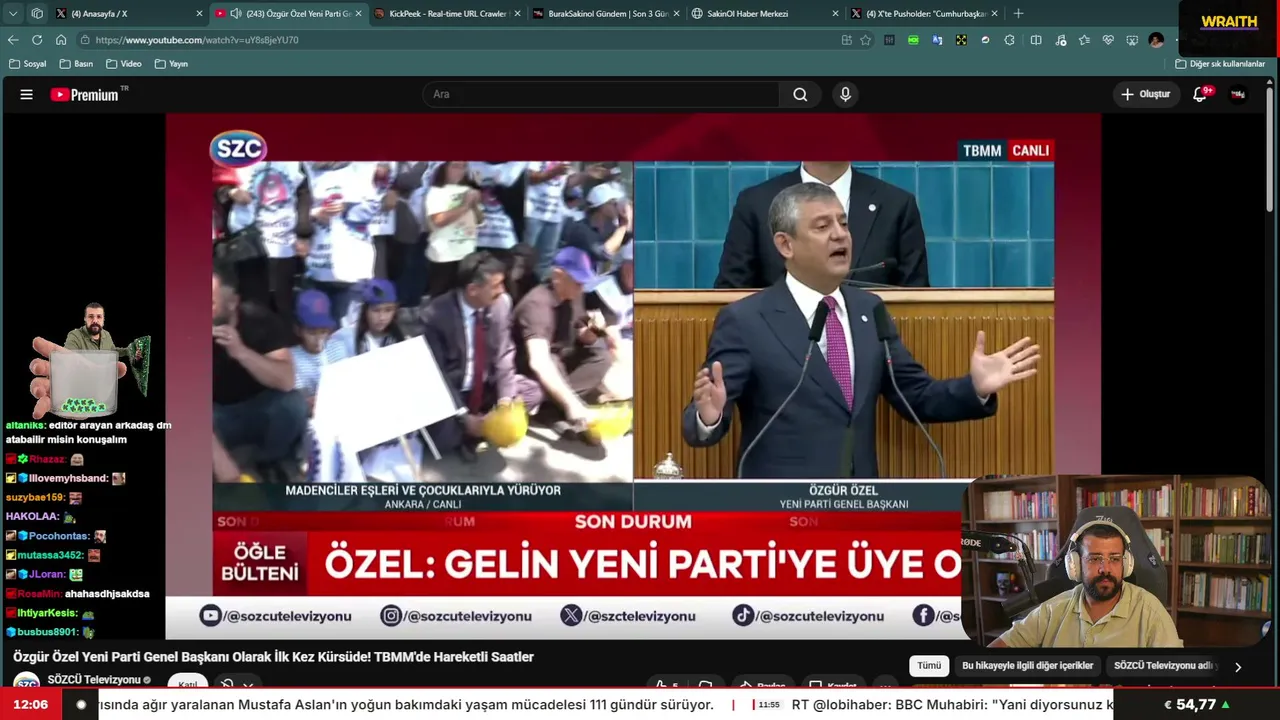This screenshot has height=720, width=1280.
Task: Open the Sosyal bookmarks folder
Action: 28,64
